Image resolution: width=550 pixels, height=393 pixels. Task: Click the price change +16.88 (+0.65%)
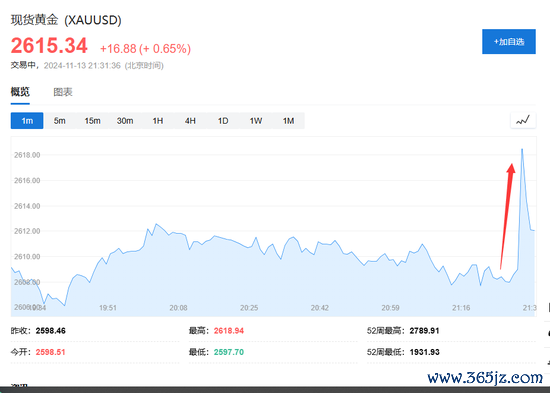[x=145, y=48]
